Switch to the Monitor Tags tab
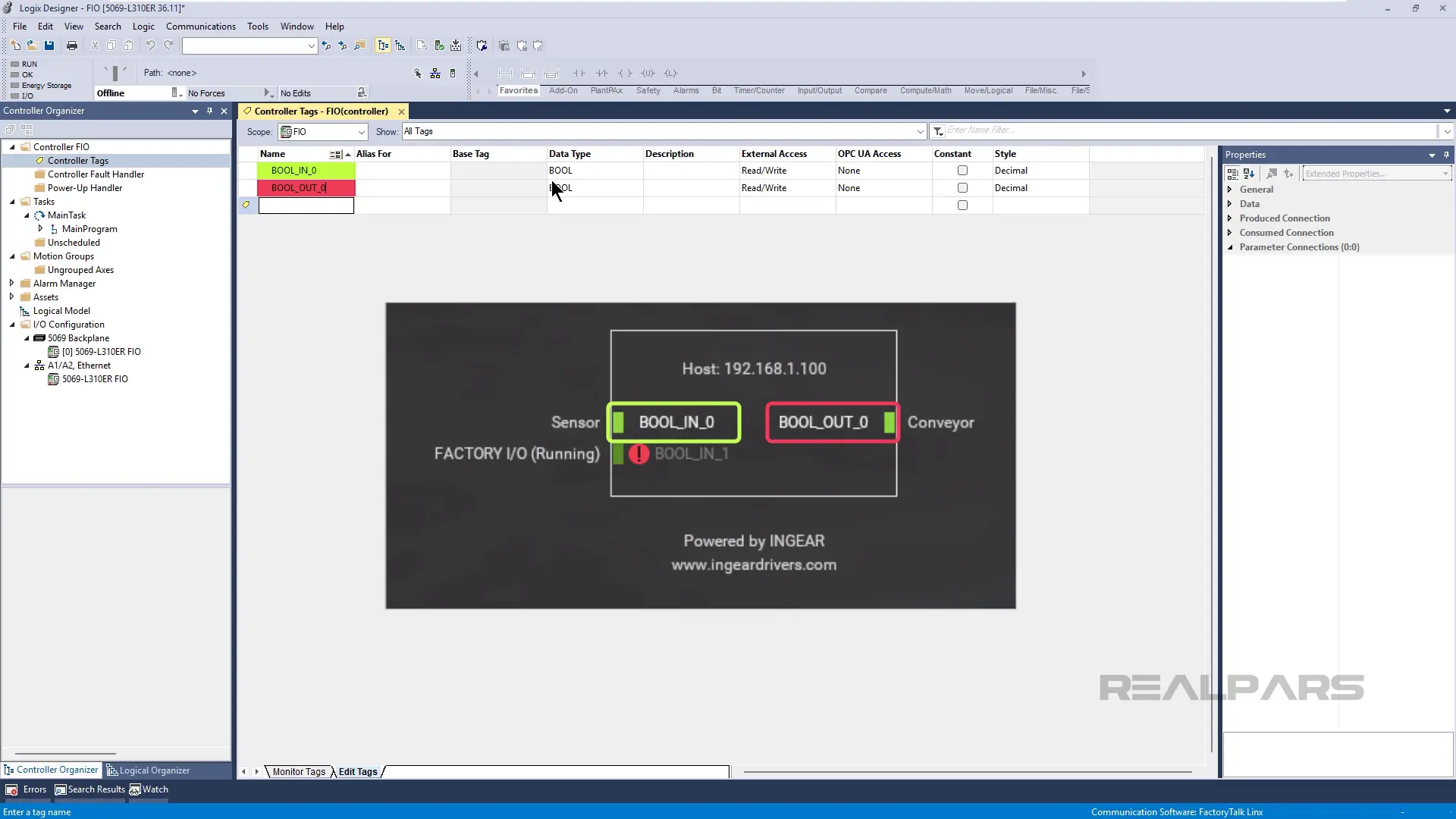The width and height of the screenshot is (1456, 819). [x=299, y=772]
